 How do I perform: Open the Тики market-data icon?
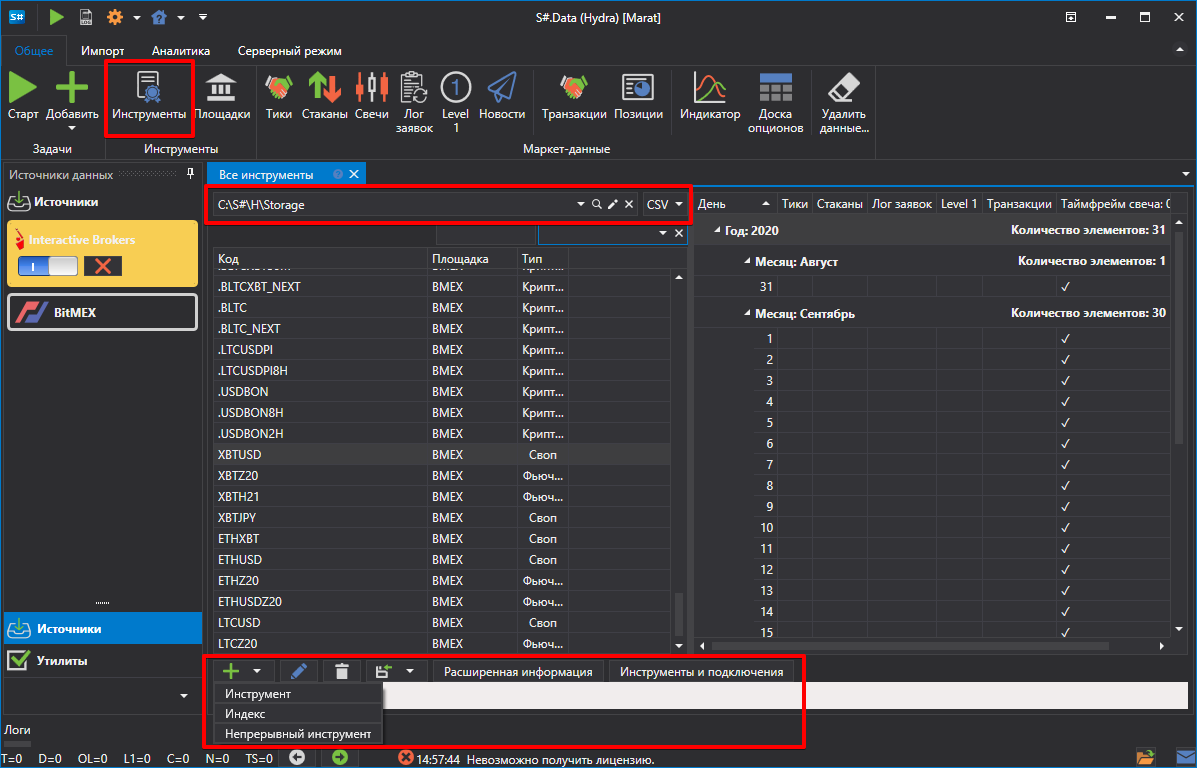pyautogui.click(x=279, y=96)
